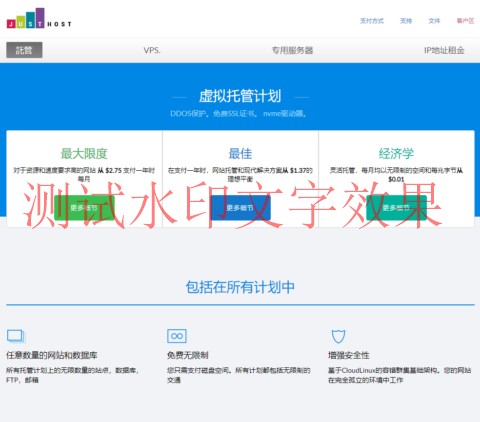480x422 pixels.
Task: Click the $0.01 price text
Action: tap(396, 179)
